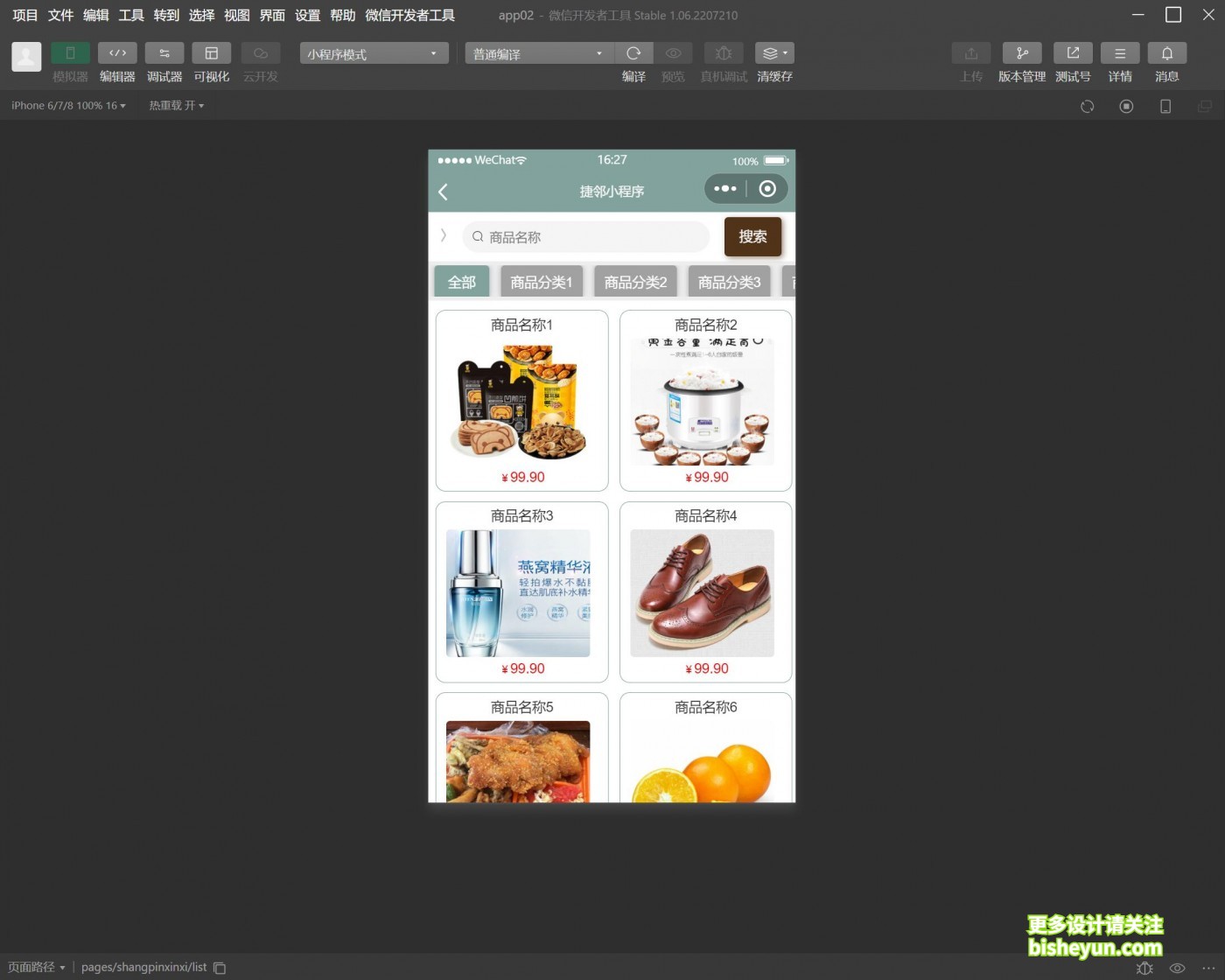Viewport: 1225px width, 980px height.
Task: Click the compile refresh icon
Action: 633,53
